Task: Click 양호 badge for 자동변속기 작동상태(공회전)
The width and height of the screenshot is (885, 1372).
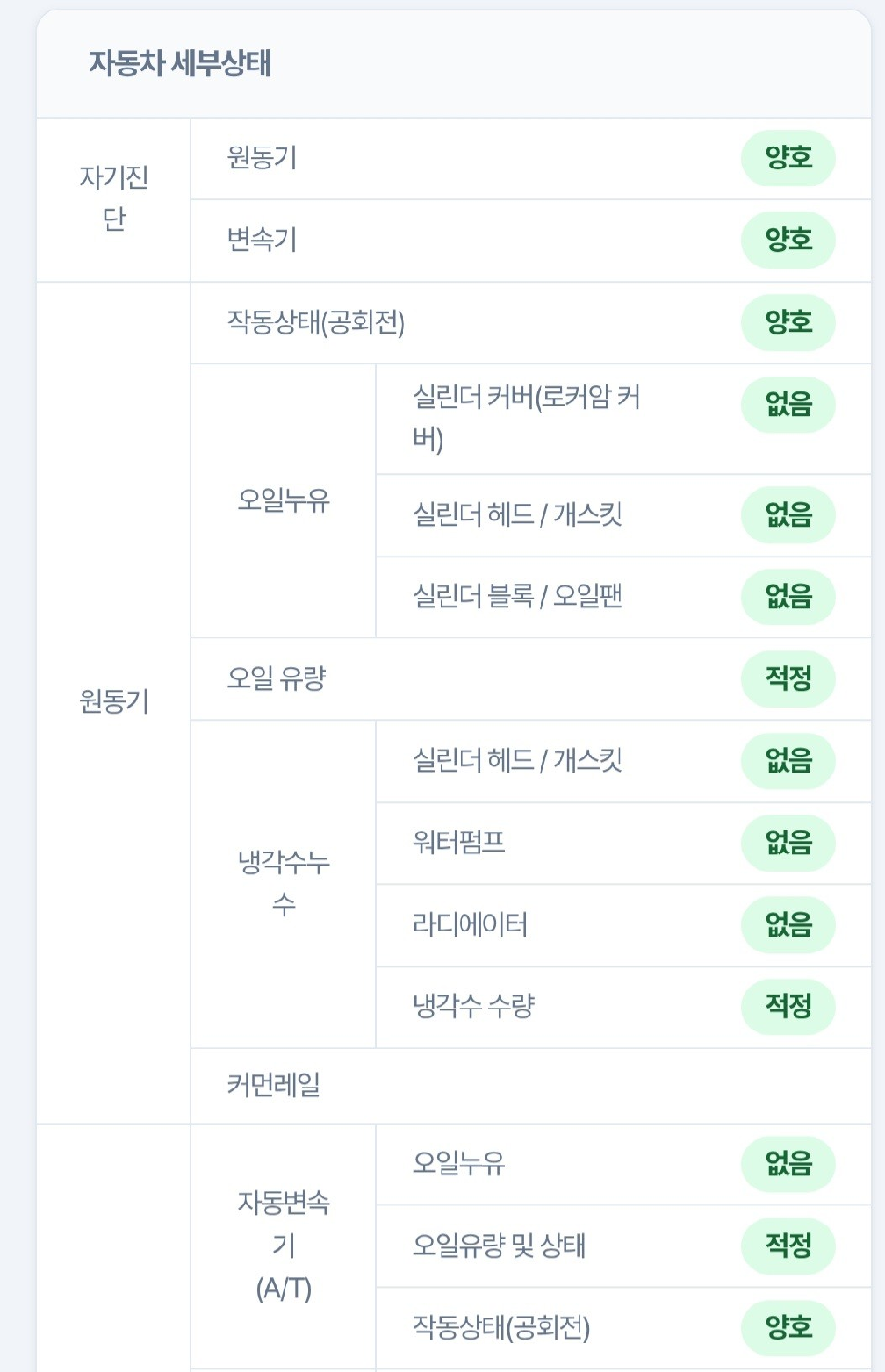Action: tap(788, 1328)
